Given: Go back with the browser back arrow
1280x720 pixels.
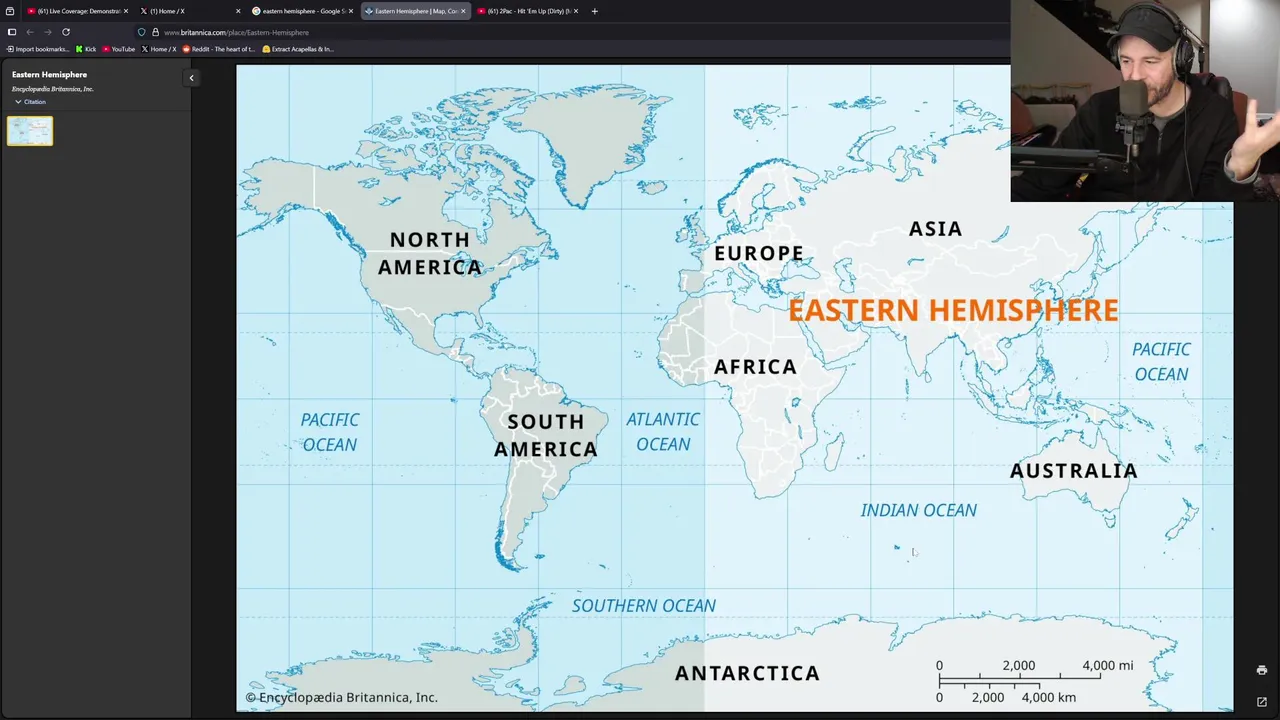Looking at the screenshot, I should coord(30,32).
